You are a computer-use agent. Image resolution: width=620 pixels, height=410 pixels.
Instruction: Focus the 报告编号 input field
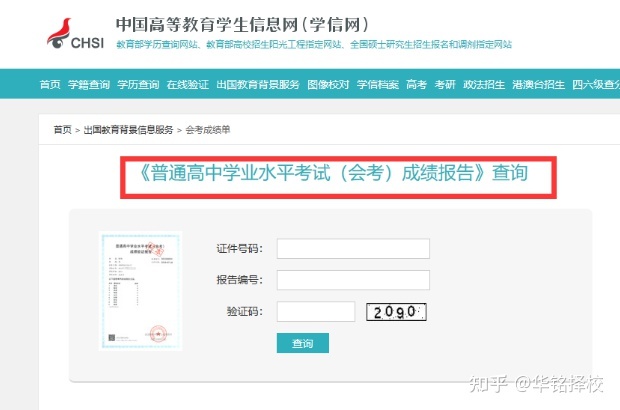click(353, 280)
